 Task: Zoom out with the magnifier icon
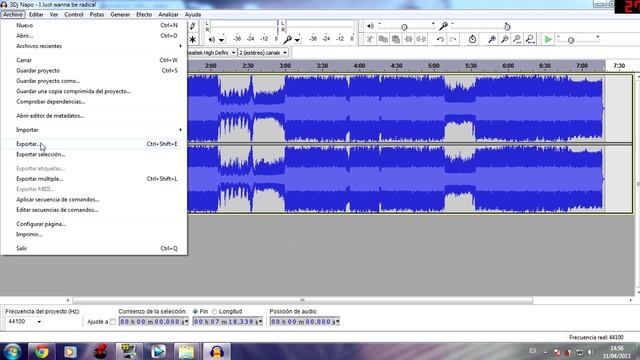click(505, 39)
